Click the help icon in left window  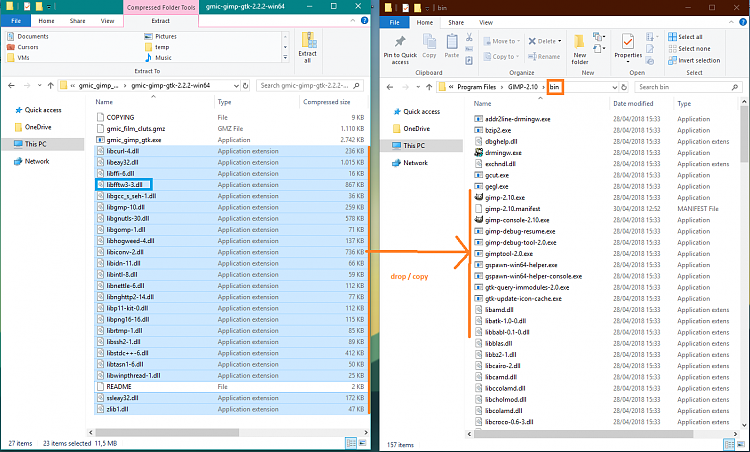coord(364,21)
